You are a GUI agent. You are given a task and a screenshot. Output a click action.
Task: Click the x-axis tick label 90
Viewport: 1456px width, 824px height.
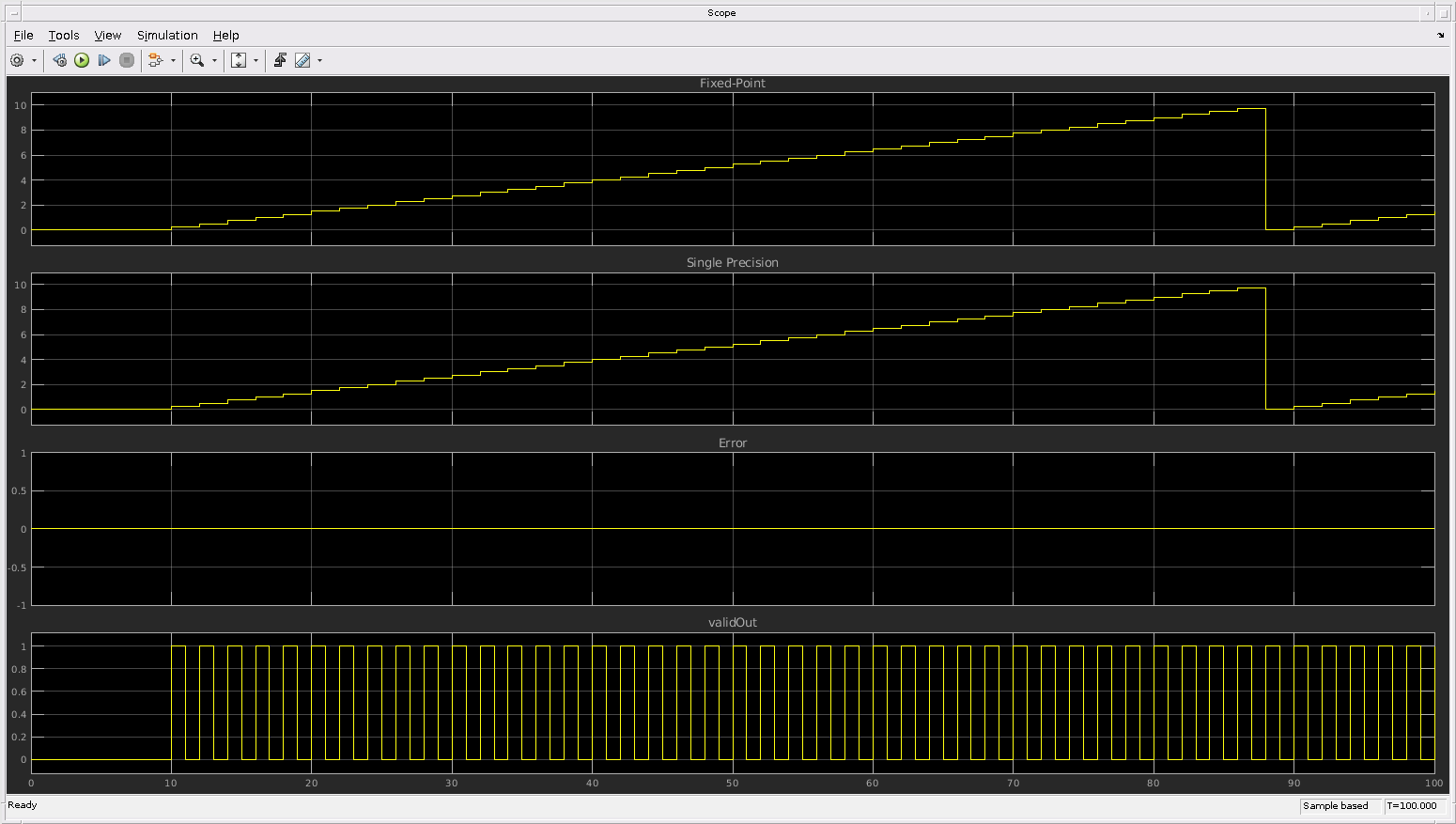pos(1293,783)
